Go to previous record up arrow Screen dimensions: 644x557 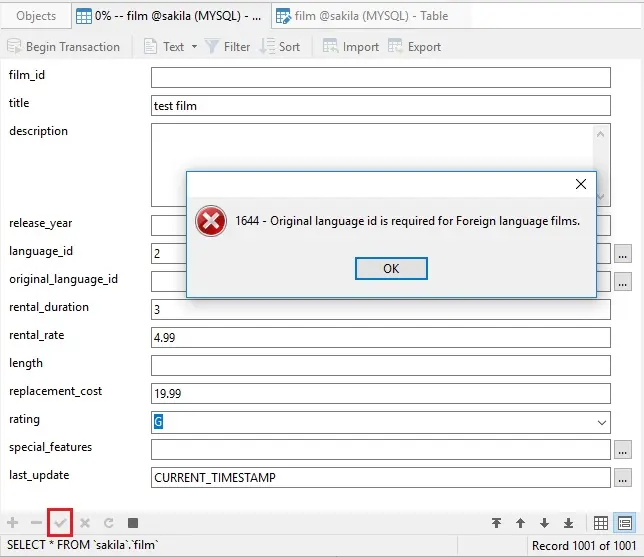520,523
